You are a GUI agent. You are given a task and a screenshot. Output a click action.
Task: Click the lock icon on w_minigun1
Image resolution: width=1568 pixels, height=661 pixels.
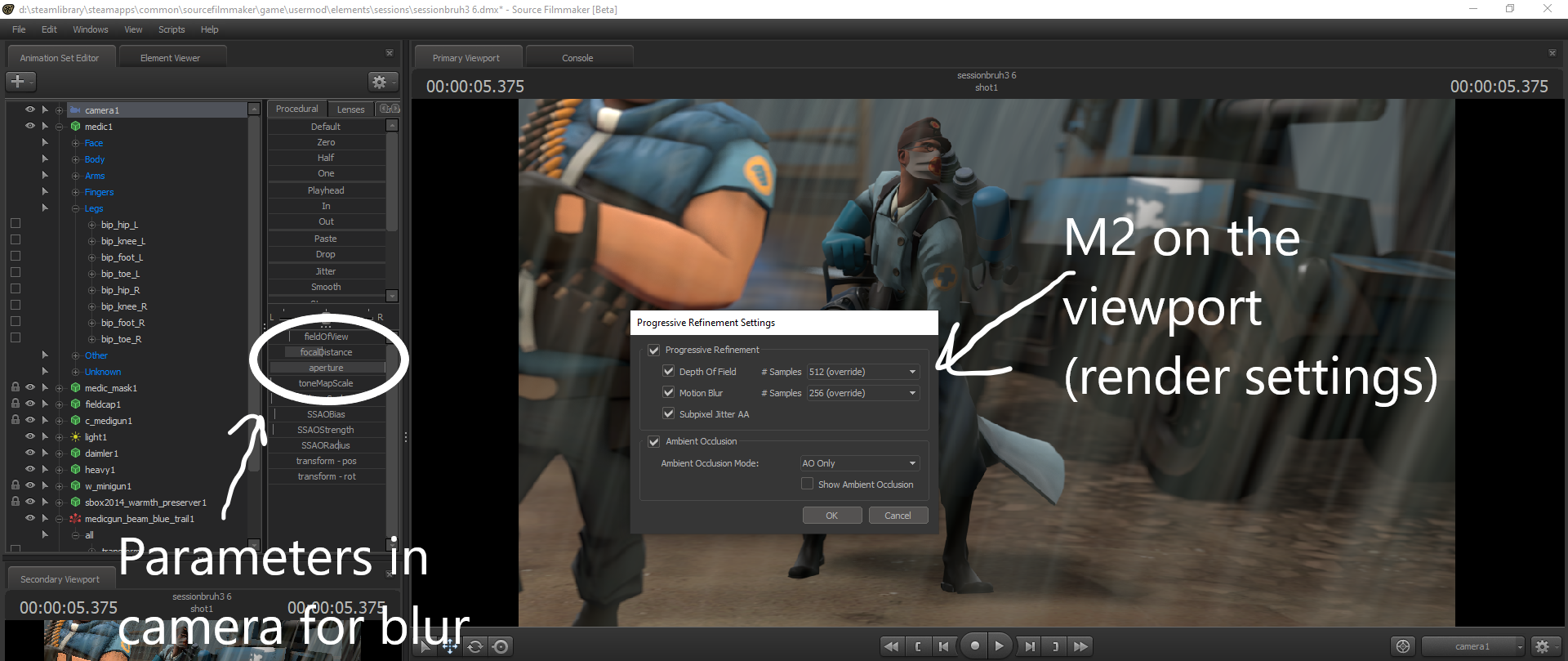tap(15, 485)
